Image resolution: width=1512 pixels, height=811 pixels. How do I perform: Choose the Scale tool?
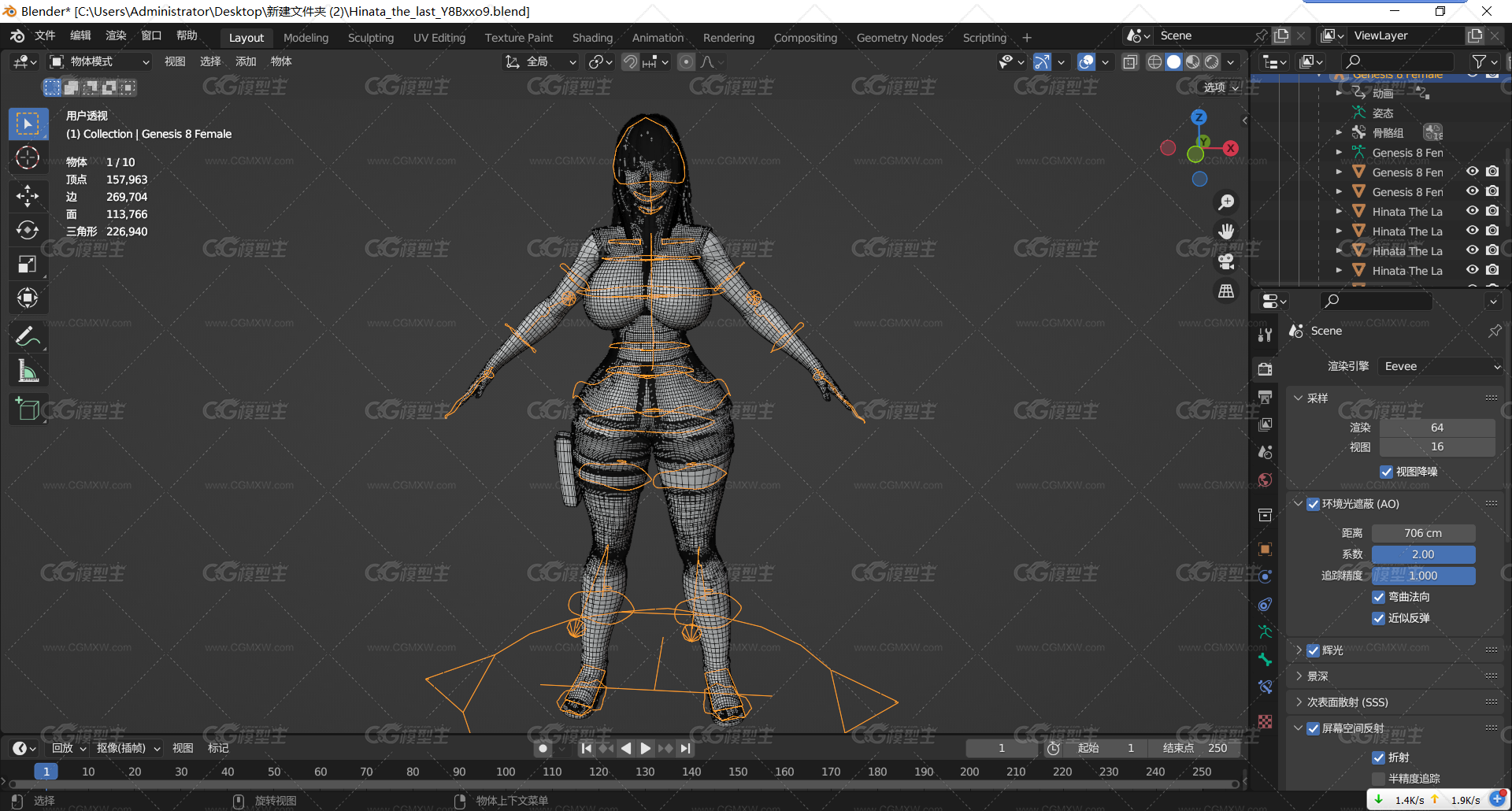tap(28, 264)
